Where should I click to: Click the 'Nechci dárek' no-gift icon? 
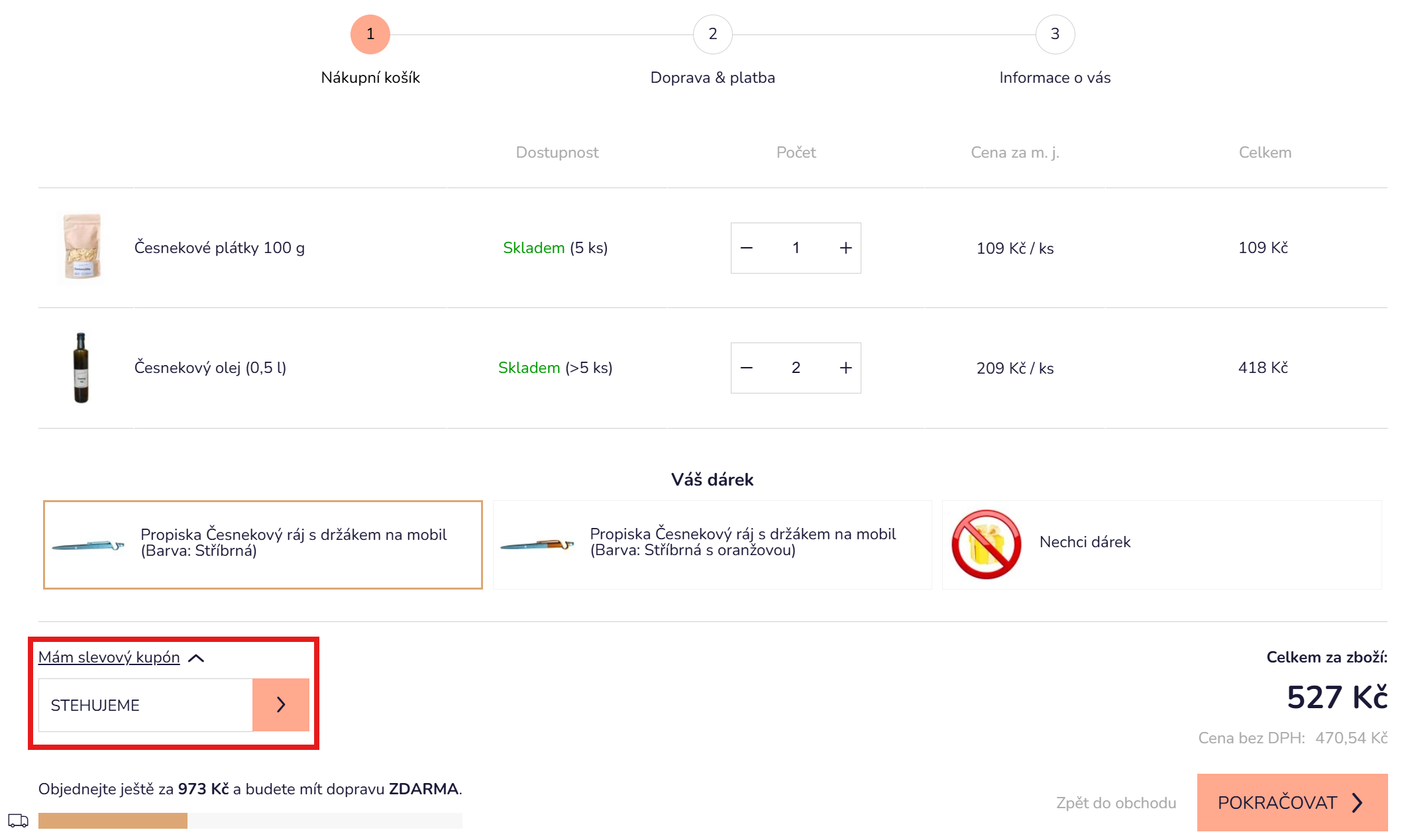[x=986, y=545]
